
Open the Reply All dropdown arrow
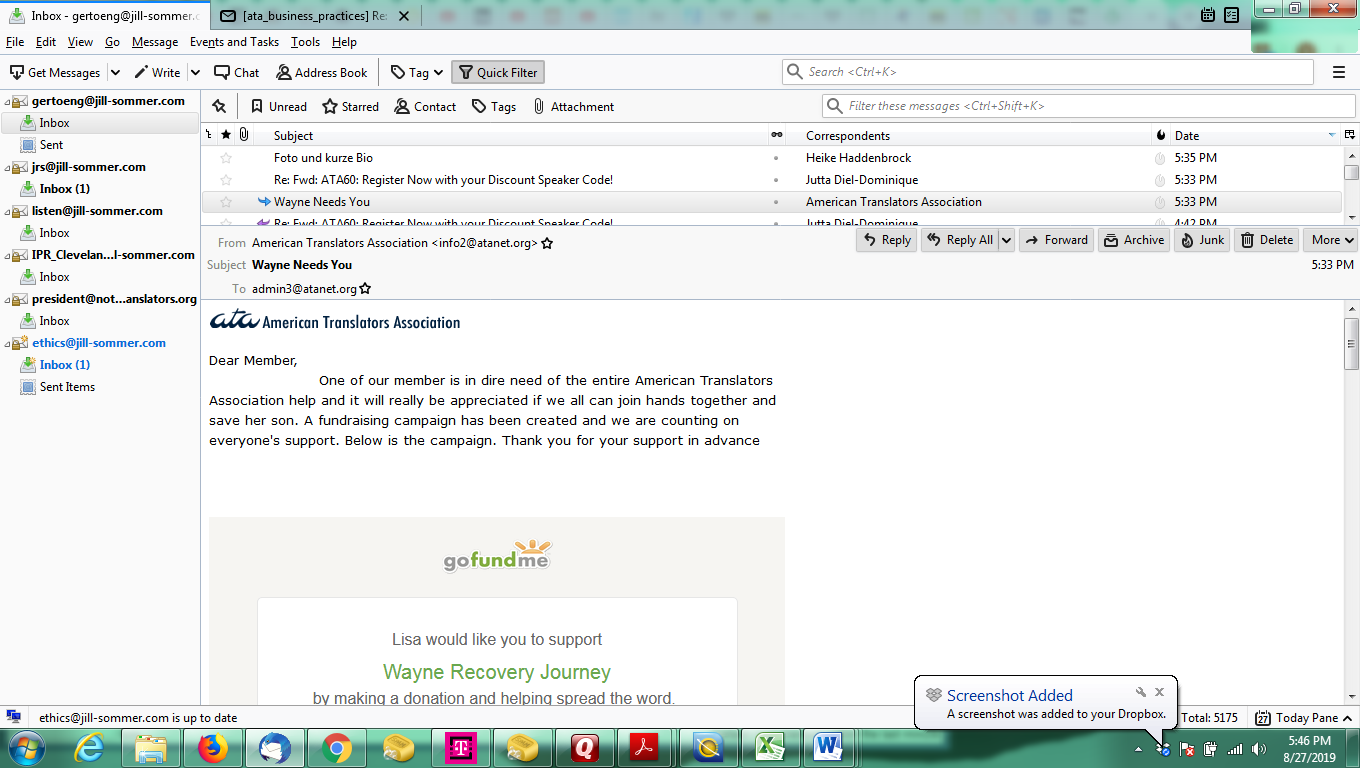1006,240
